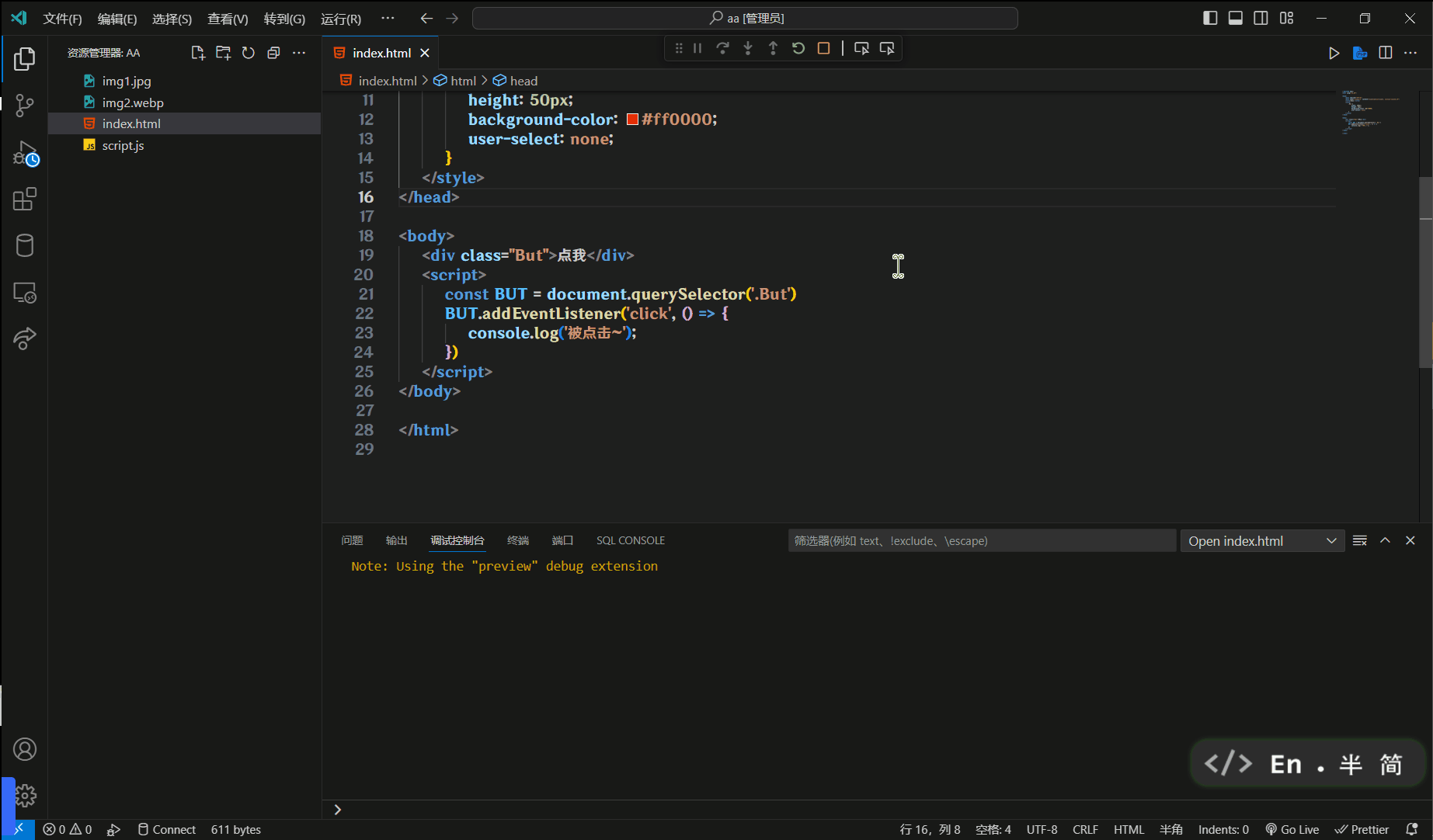Open the 查看(V) menu
The width and height of the screenshot is (1433, 840).
[x=228, y=19]
